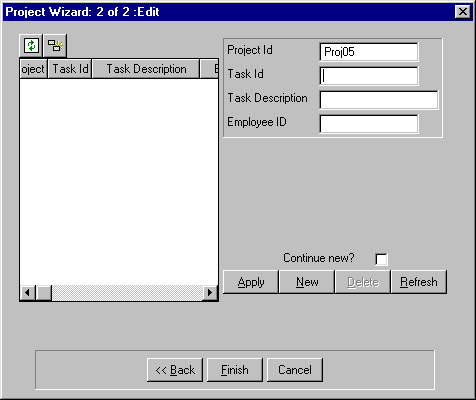Click the New button
This screenshot has height=400, width=476.
307,282
